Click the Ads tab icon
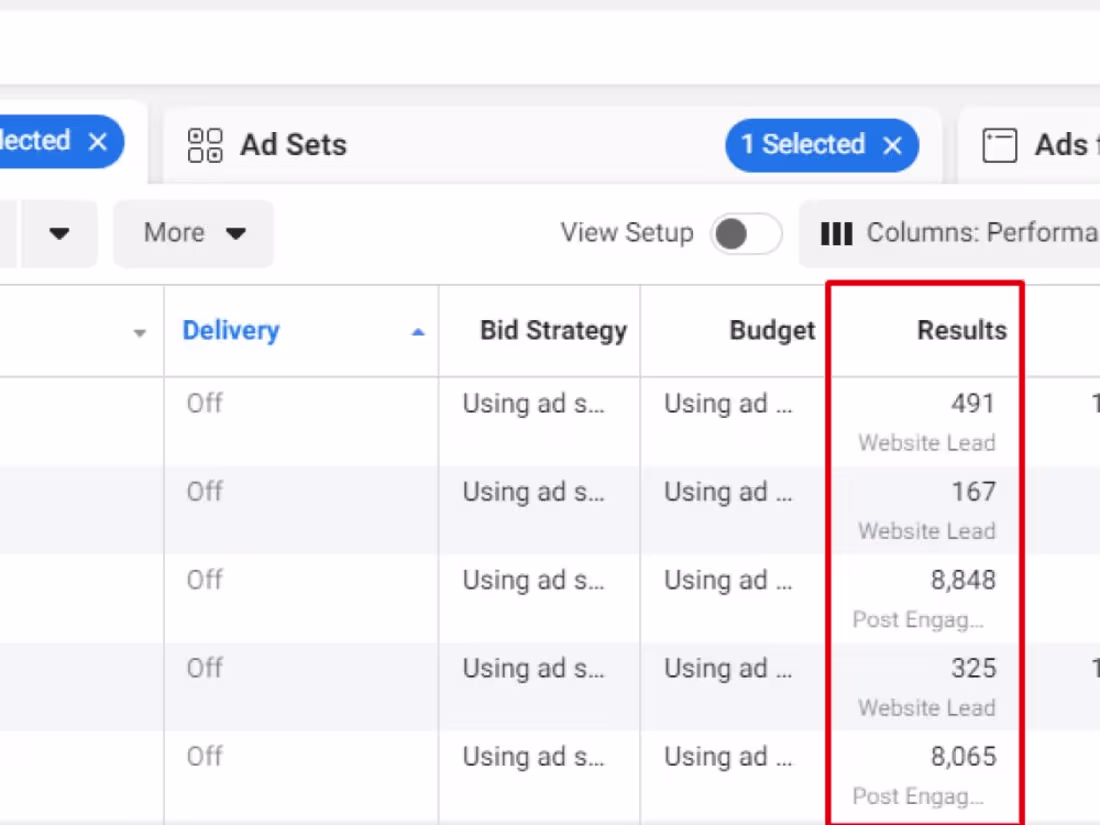 pyautogui.click(x=998, y=144)
